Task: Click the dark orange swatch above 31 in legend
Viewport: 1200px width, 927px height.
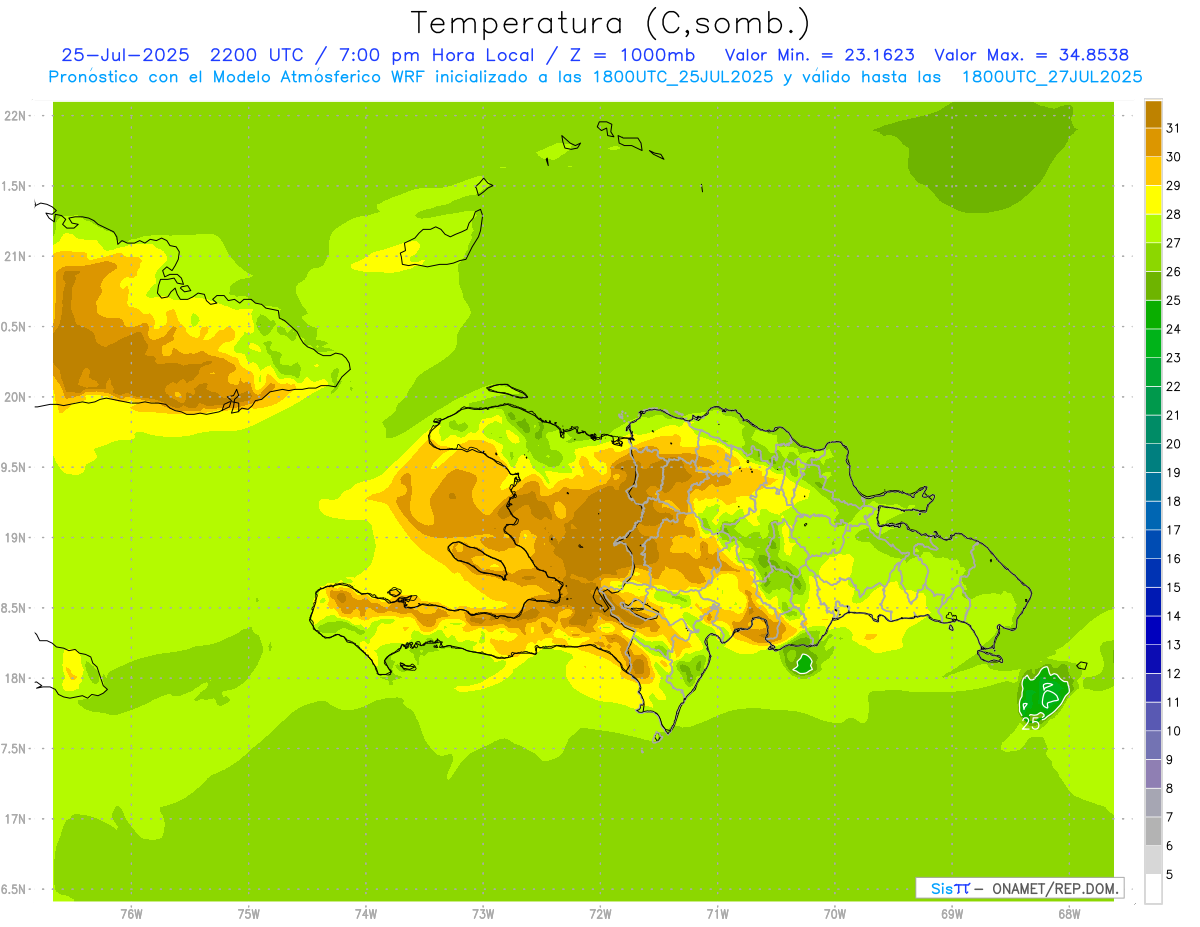Action: point(1153,114)
